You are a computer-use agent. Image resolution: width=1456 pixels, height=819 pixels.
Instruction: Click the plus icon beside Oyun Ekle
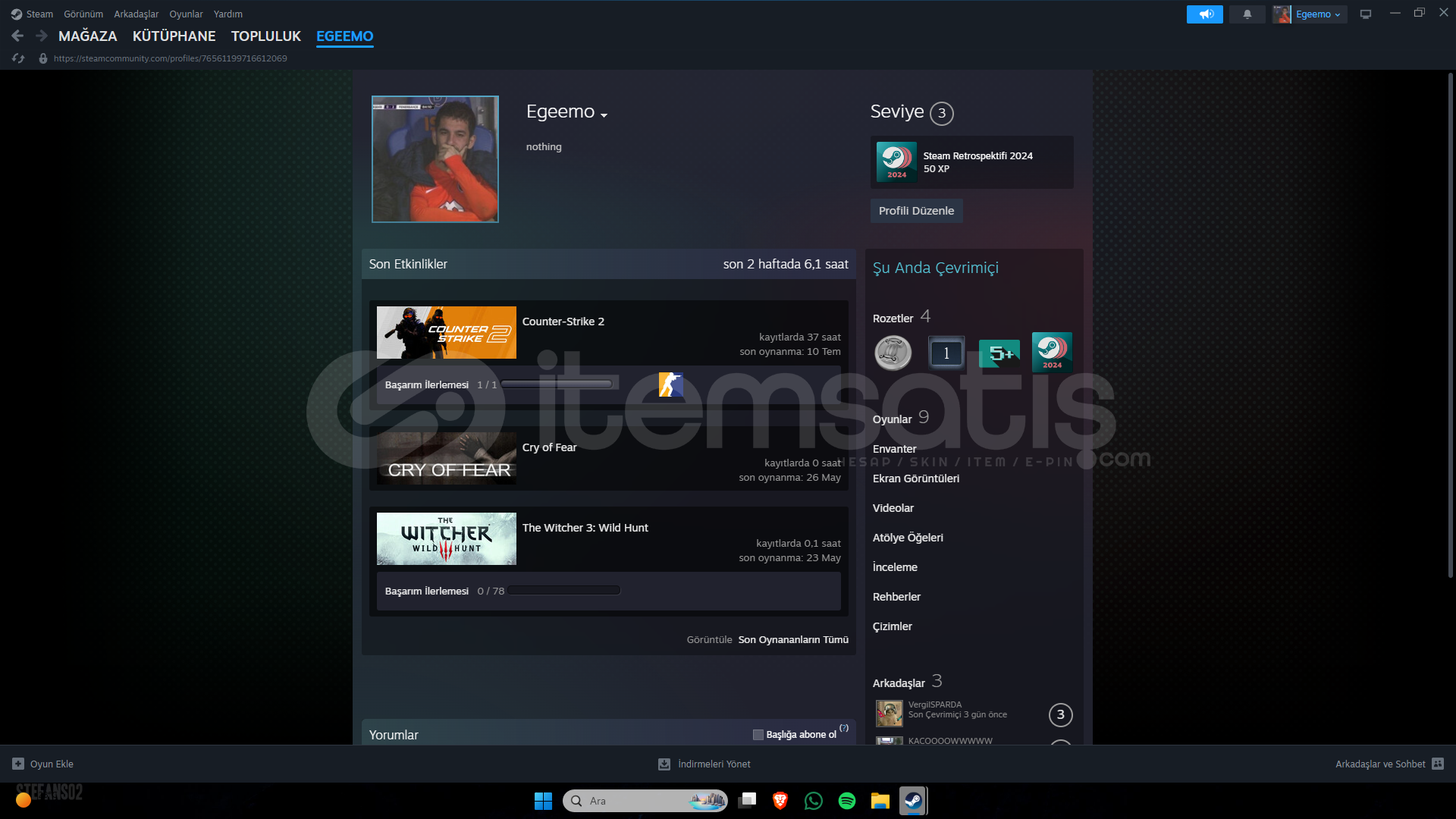coord(18,764)
